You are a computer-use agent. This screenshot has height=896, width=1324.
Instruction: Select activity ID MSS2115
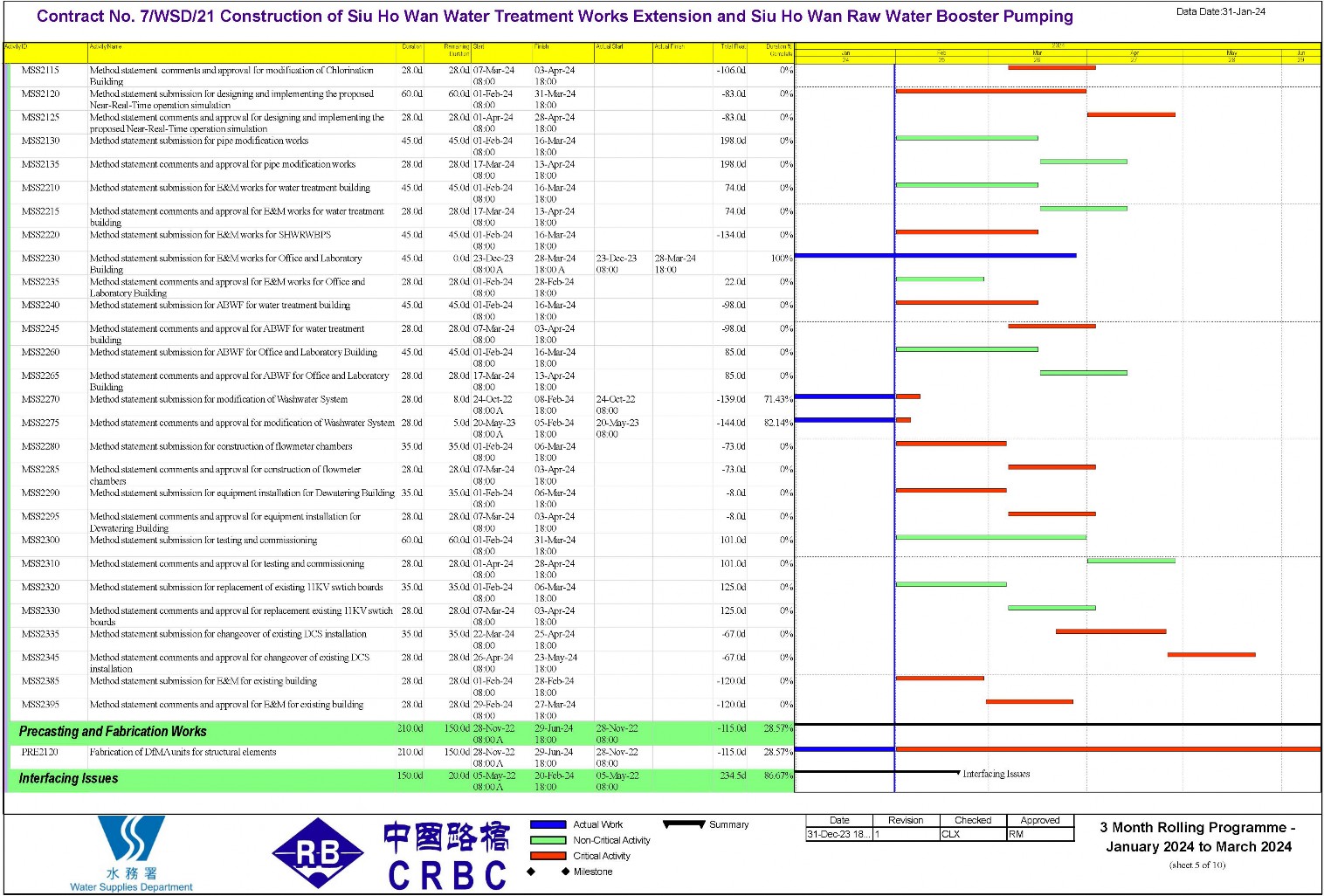40,70
